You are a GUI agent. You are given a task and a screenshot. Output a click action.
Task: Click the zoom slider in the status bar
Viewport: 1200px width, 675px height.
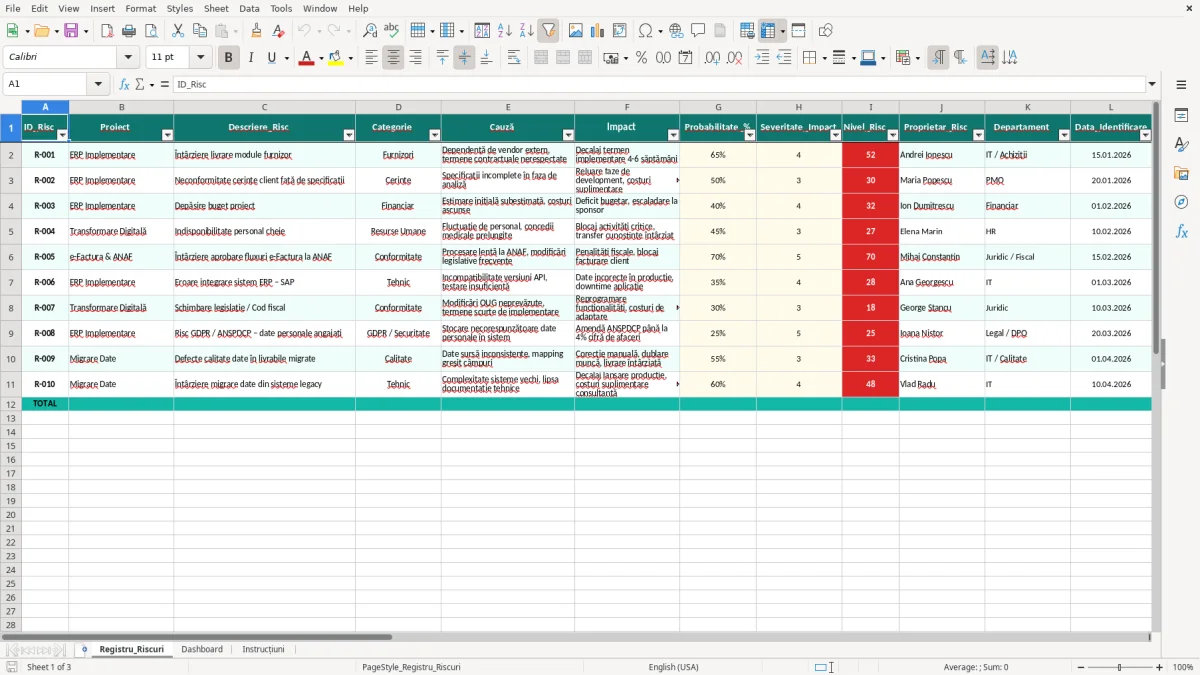pyautogui.click(x=1119, y=667)
